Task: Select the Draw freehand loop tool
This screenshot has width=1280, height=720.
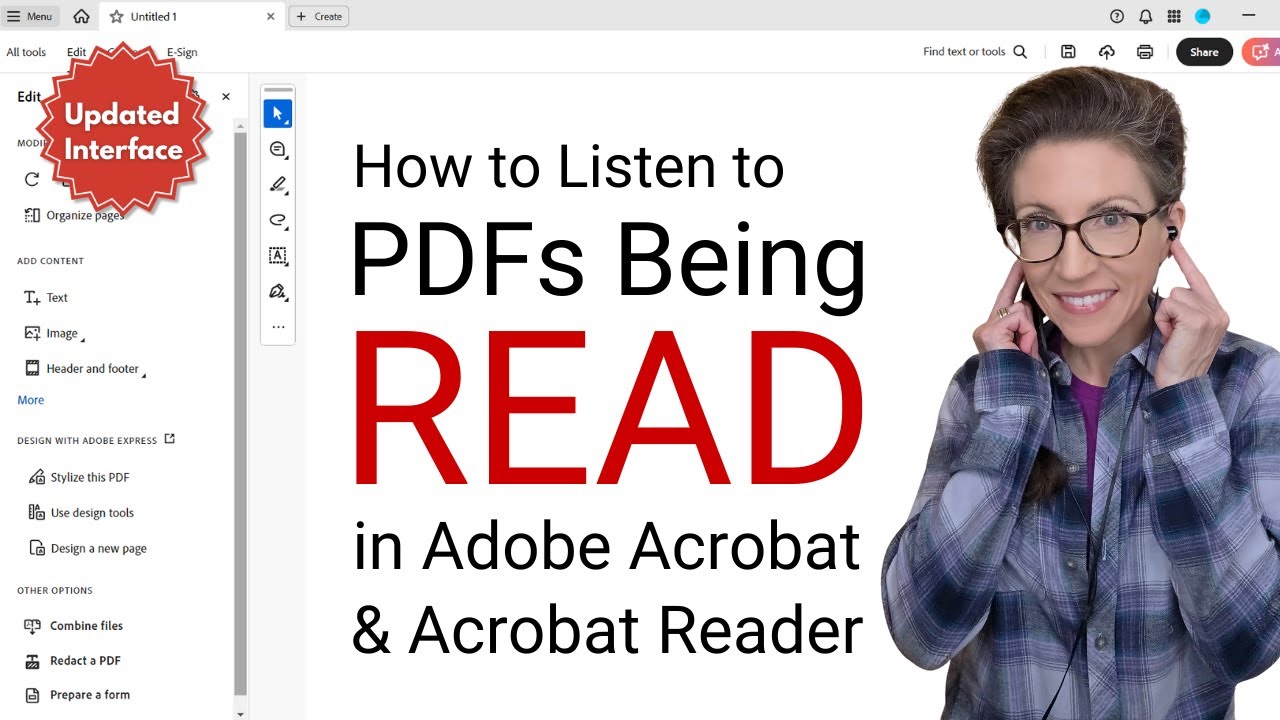Action: click(x=278, y=220)
